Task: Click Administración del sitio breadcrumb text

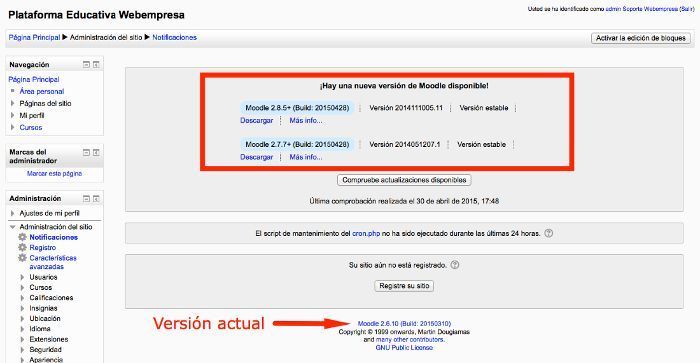Action: coord(106,38)
